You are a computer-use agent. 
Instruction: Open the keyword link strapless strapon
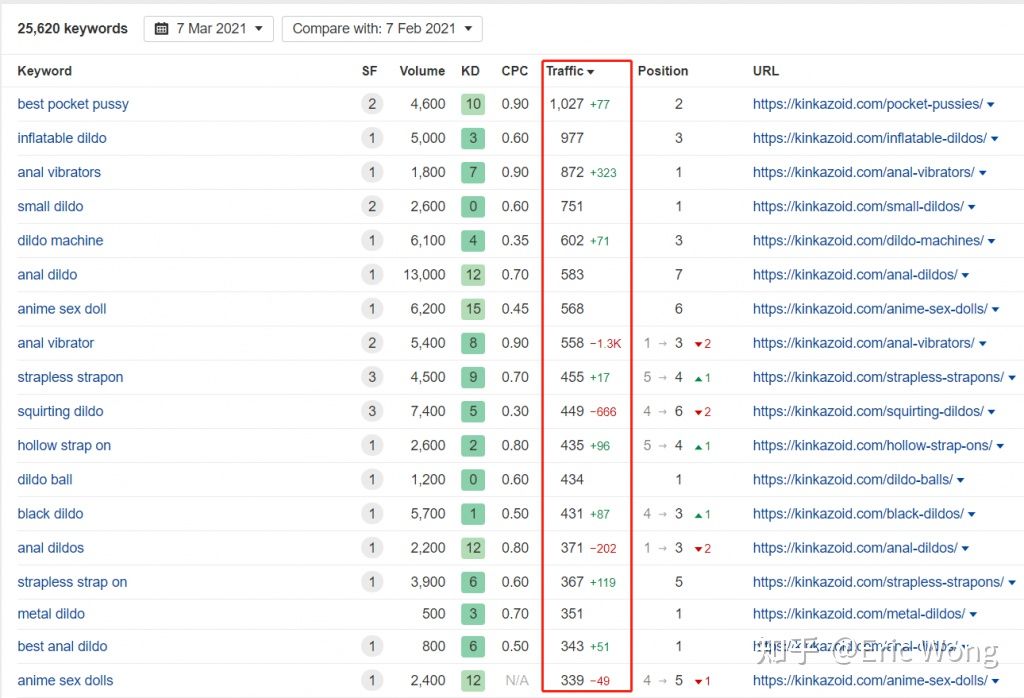tap(71, 377)
